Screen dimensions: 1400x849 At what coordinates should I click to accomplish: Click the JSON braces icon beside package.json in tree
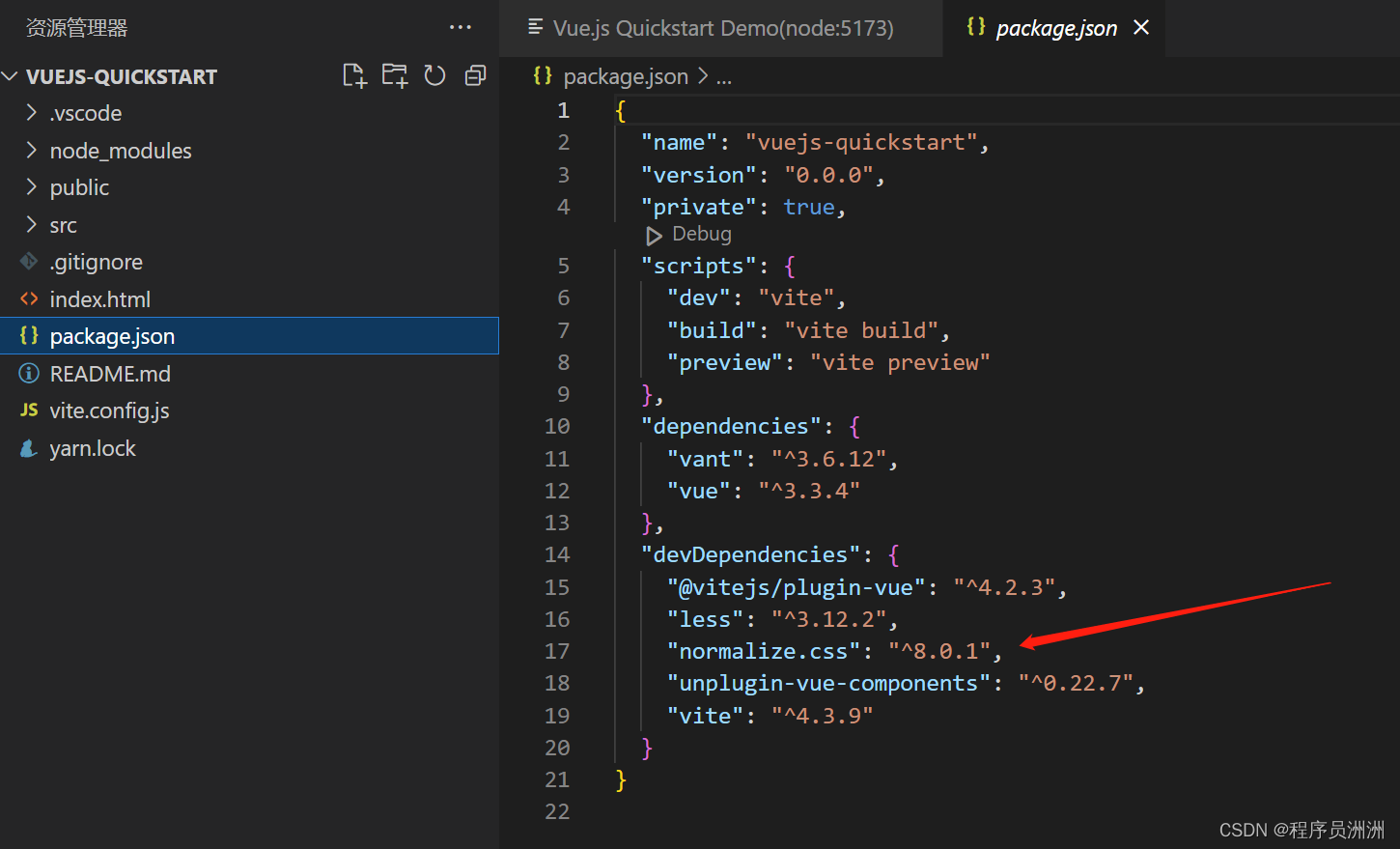click(x=29, y=335)
